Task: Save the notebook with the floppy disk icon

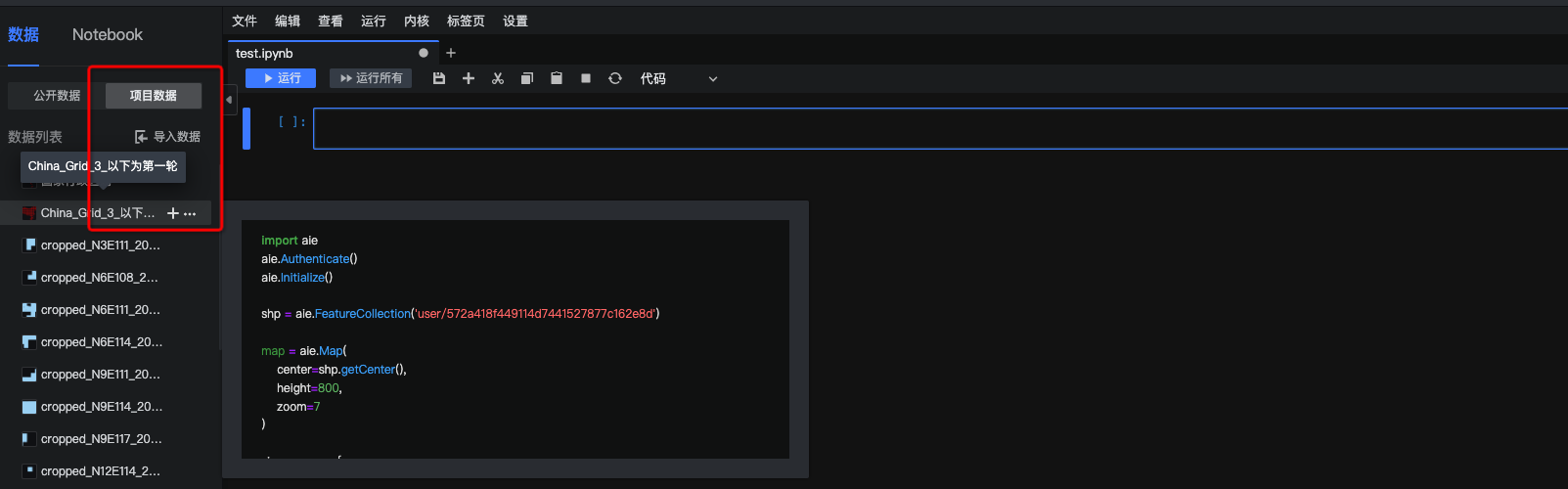Action: (439, 78)
